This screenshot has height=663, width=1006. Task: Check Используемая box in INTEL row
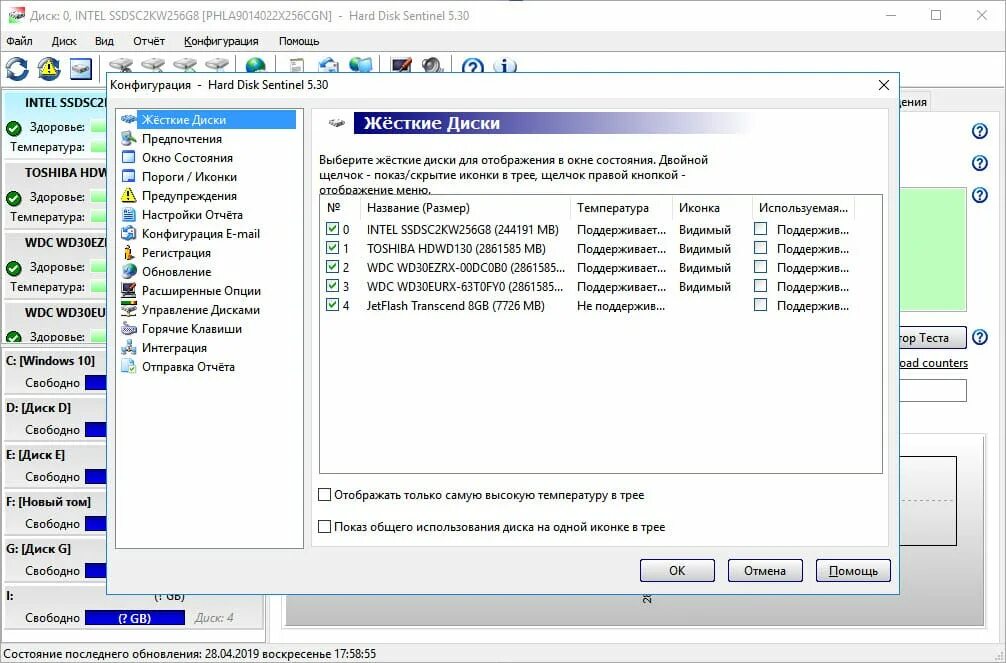[760, 228]
